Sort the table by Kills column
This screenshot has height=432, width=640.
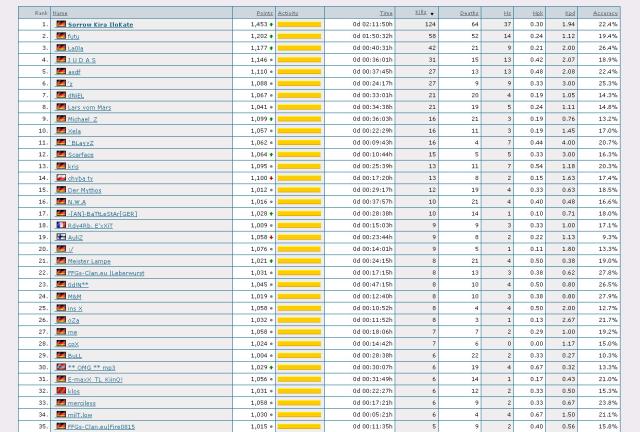pyautogui.click(x=420, y=13)
